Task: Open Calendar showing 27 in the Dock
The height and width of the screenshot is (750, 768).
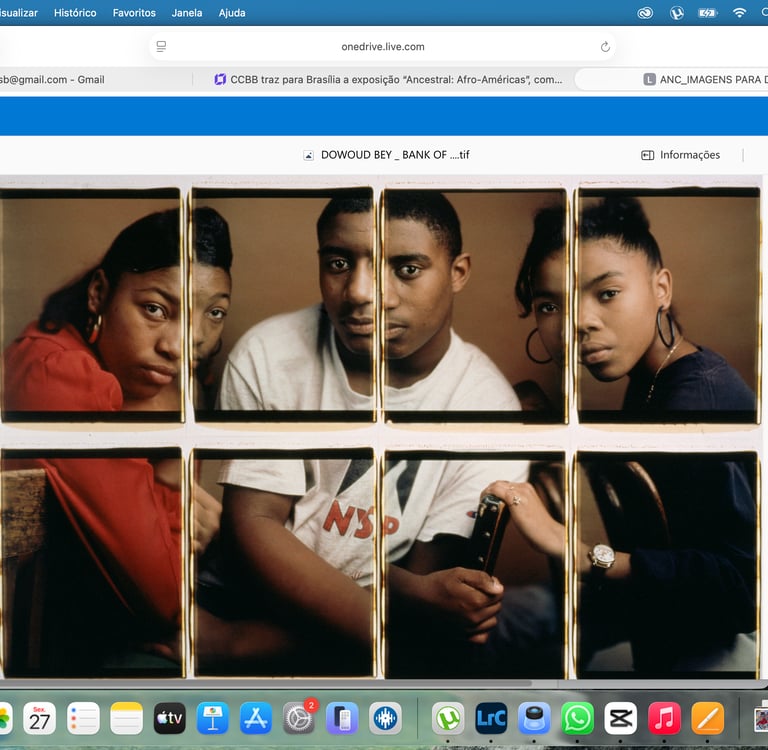Action: click(40, 718)
